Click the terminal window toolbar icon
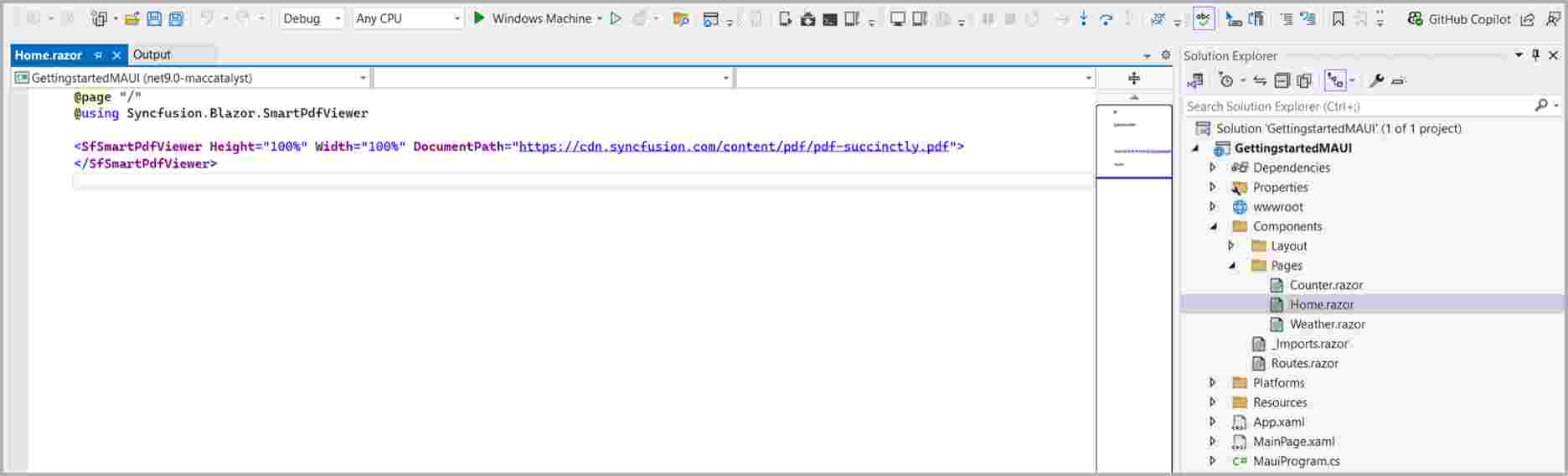The width and height of the screenshot is (1568, 476). [x=829, y=18]
